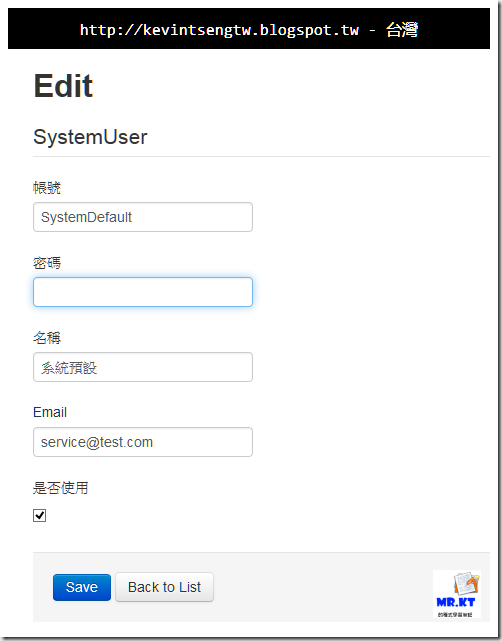Click the Back to List button
502x641 pixels.
click(164, 587)
